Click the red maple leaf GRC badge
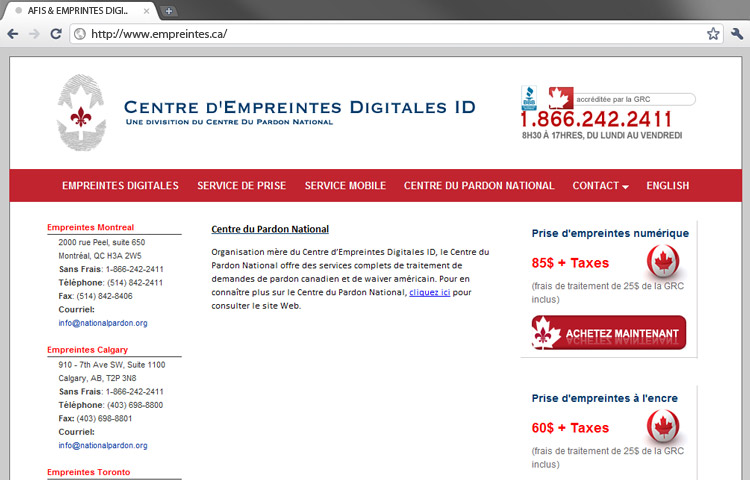This screenshot has height=480, width=750. [558, 98]
